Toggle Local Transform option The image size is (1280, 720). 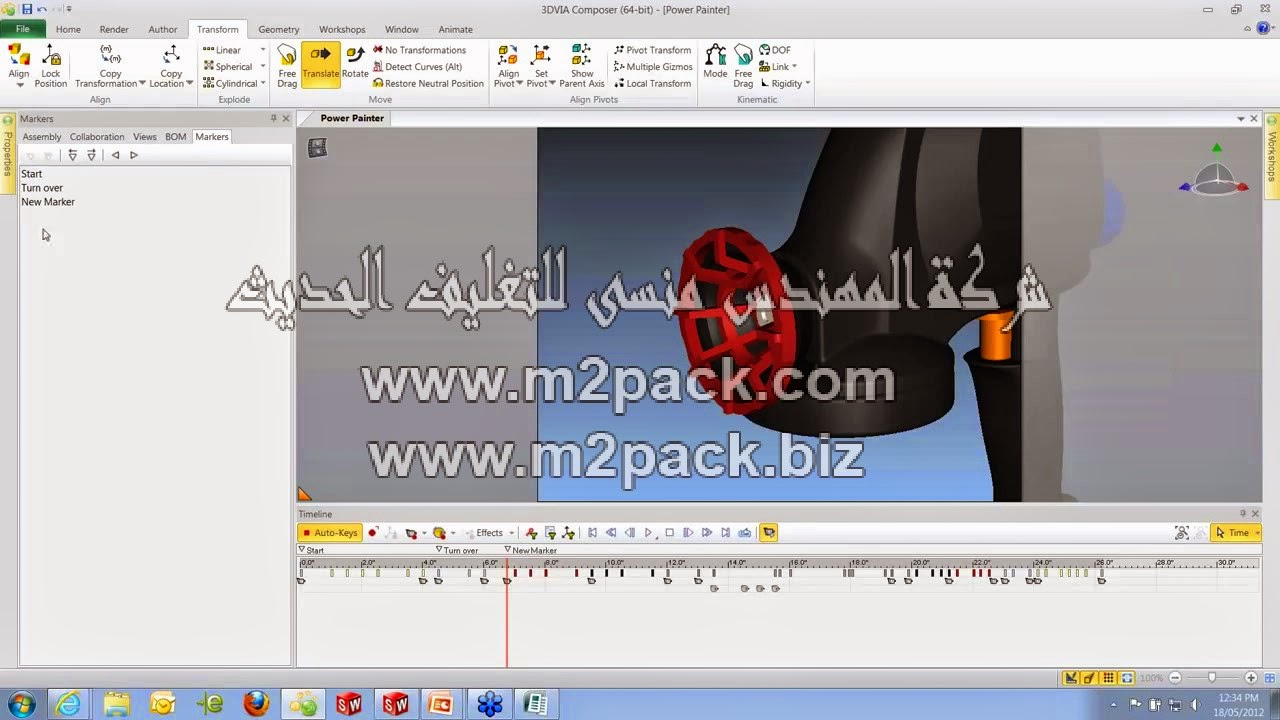point(652,84)
